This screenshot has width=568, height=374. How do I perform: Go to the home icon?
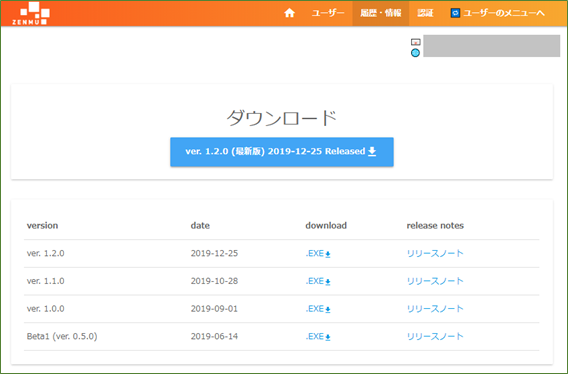289,13
